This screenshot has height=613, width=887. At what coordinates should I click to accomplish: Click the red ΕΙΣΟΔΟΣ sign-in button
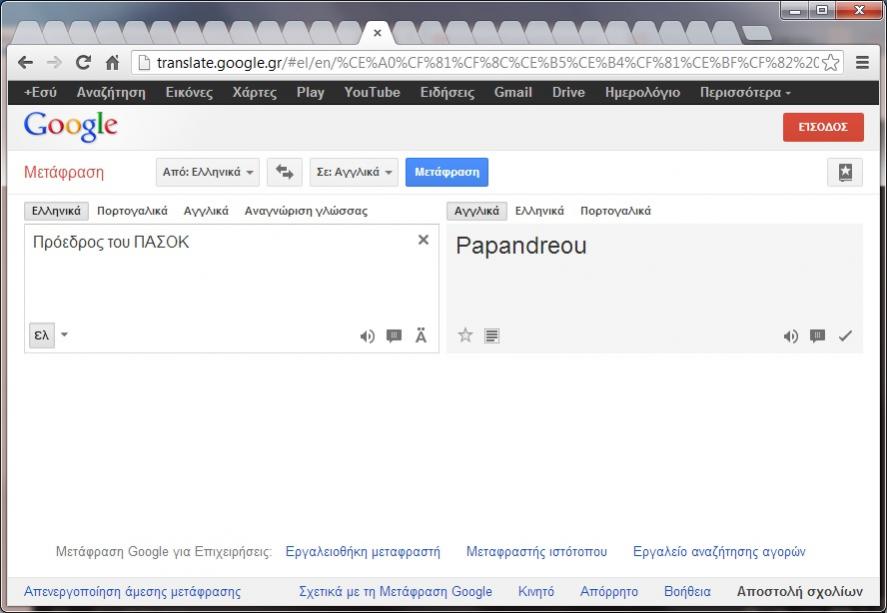823,127
